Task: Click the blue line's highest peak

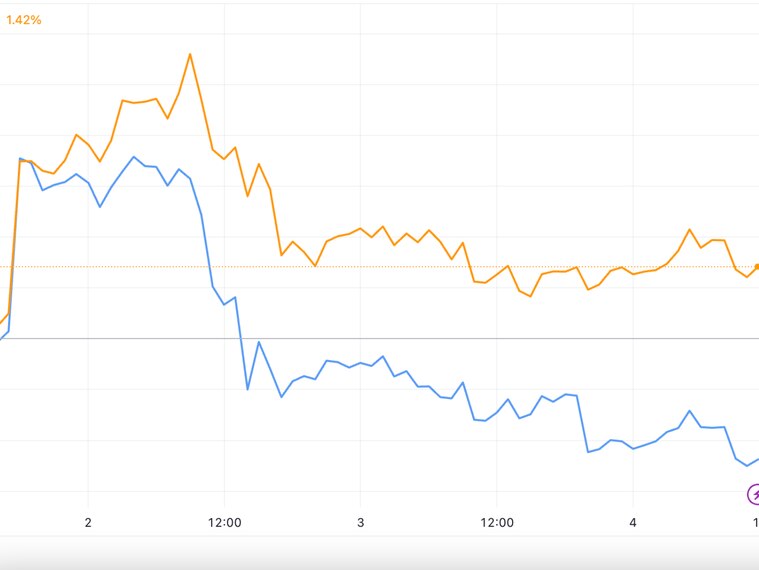Action: coord(134,156)
